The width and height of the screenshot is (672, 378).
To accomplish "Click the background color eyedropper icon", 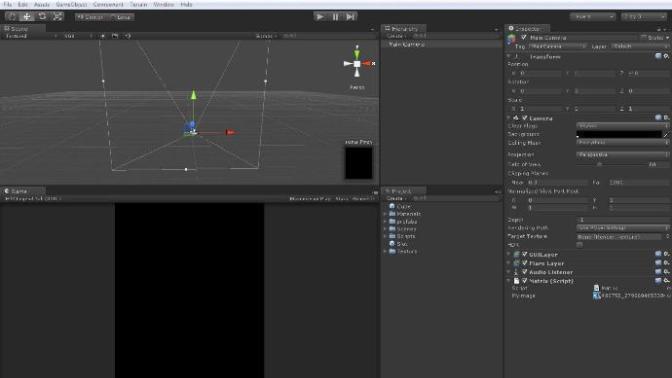I will 666,135.
